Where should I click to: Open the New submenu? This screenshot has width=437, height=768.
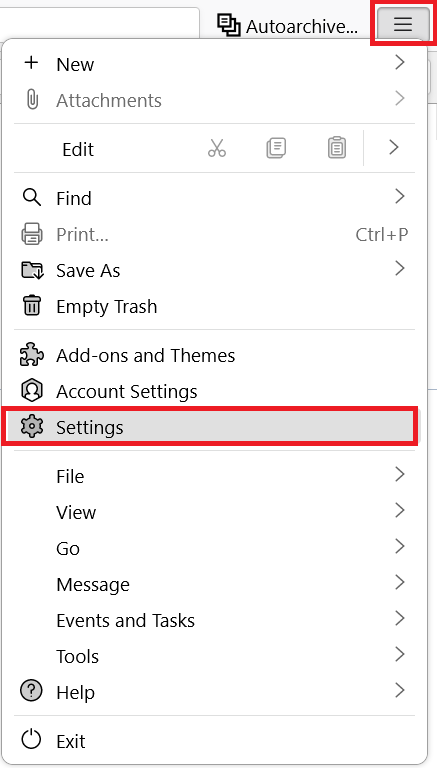click(x=215, y=64)
